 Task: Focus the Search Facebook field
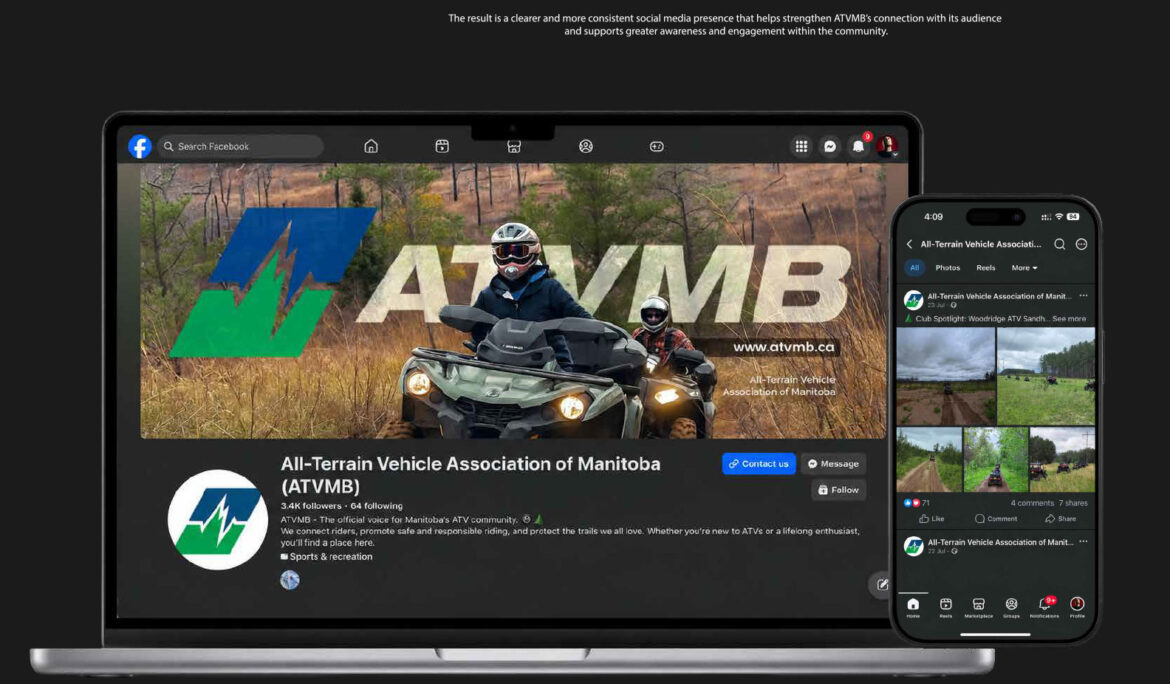(x=240, y=146)
